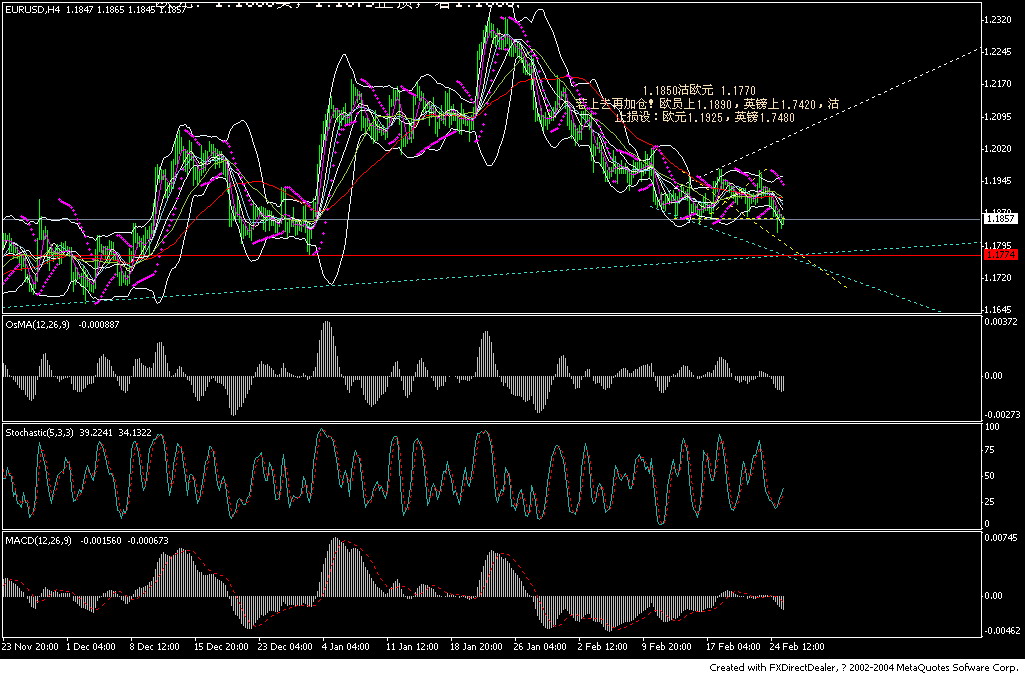Click the 0.00372 OsMA scale value
The height and width of the screenshot is (675, 1025).
[x=1003, y=321]
